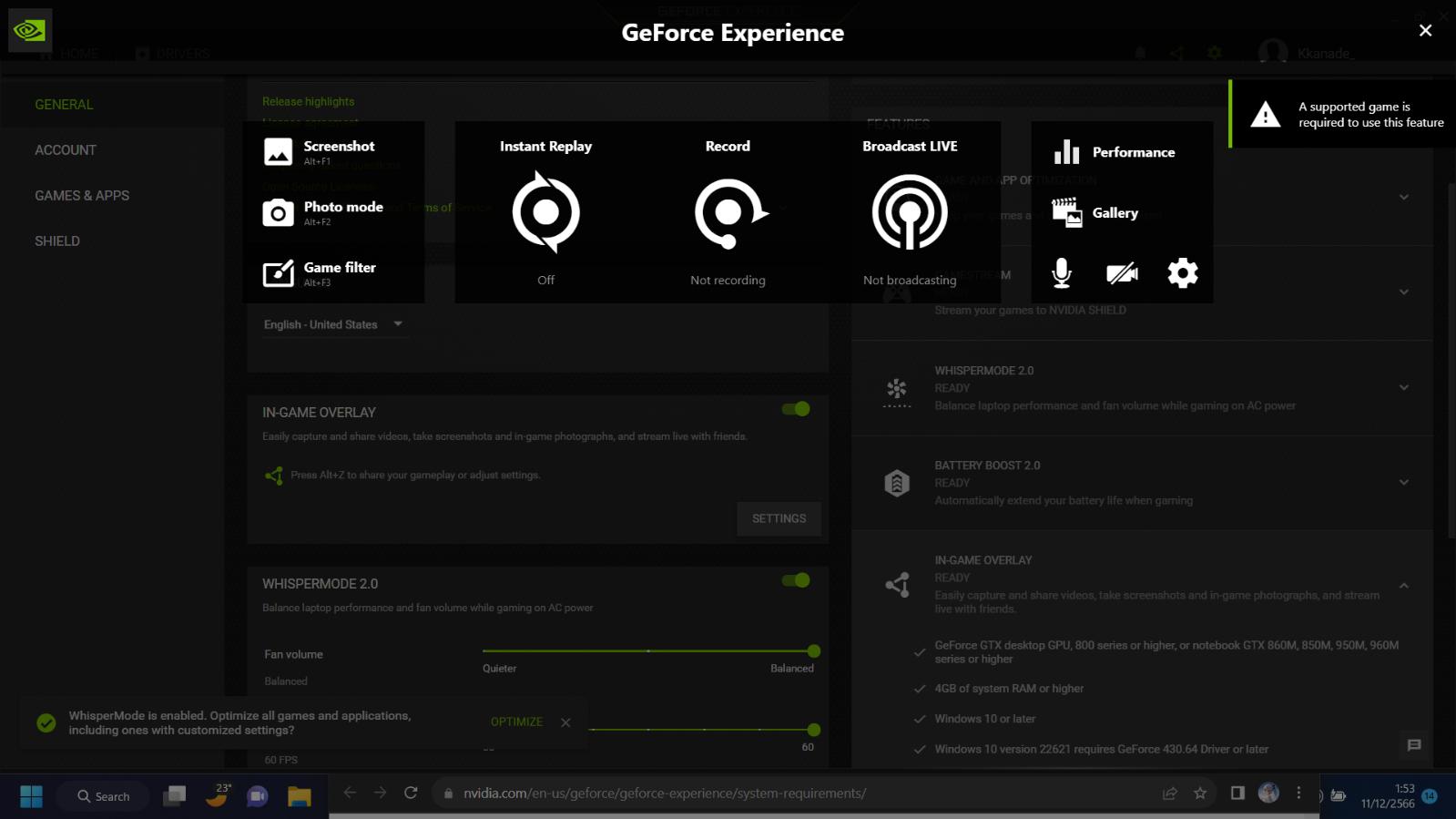Open the notifications bell icon
Screen dimensions: 1456x819
[1140, 54]
